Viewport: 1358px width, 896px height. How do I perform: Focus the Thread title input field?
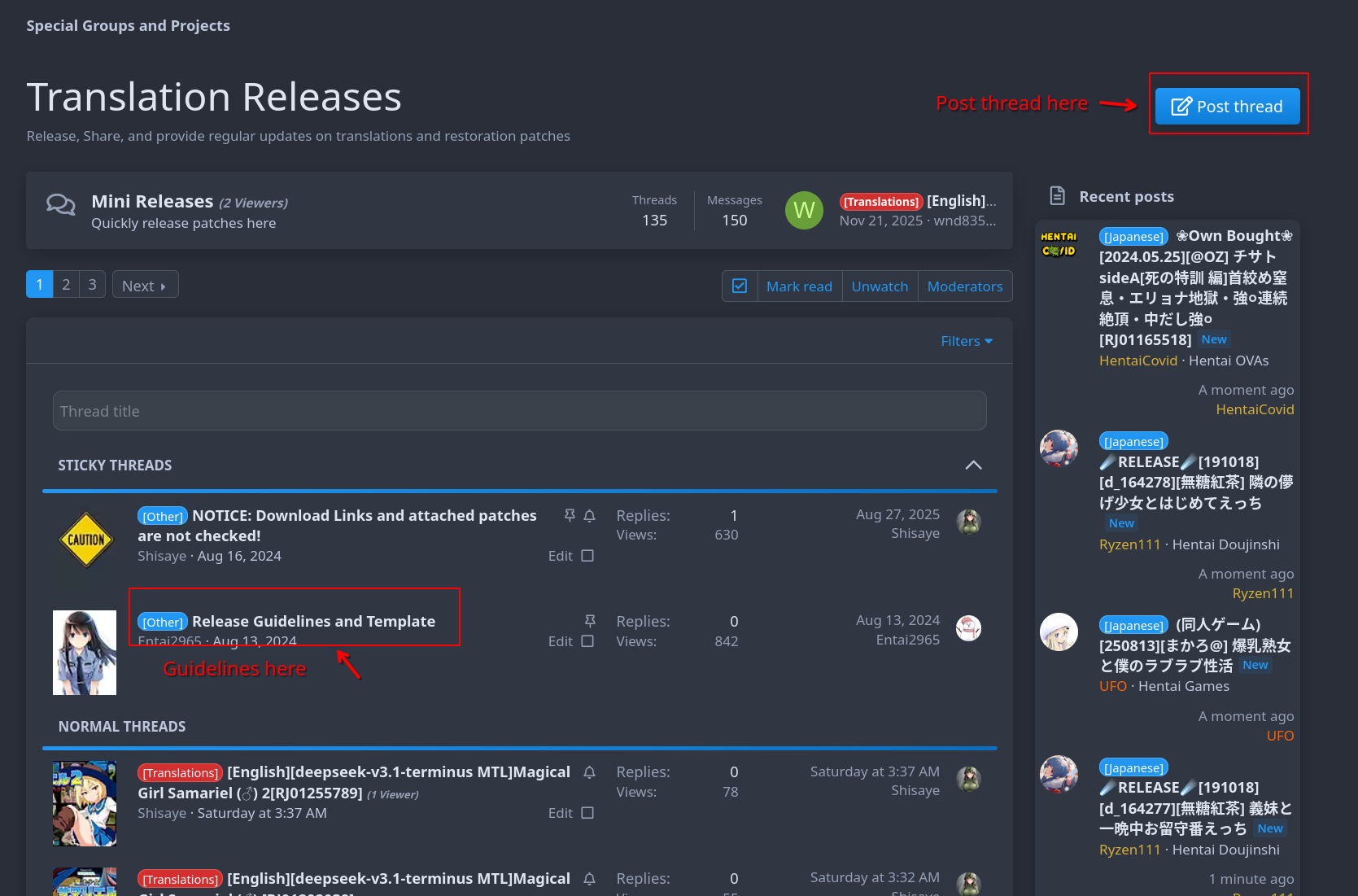[519, 411]
